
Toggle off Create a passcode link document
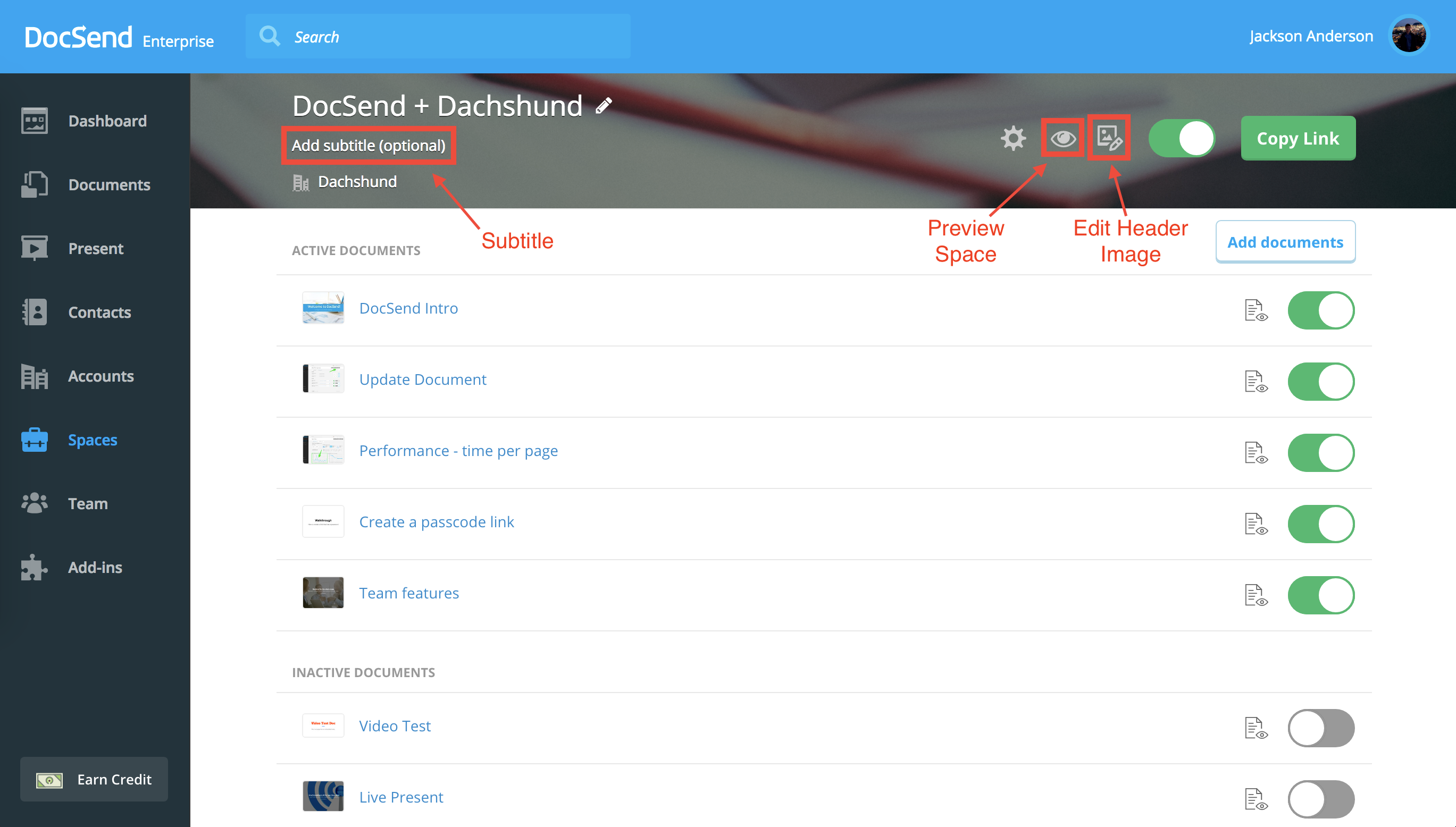(x=1321, y=524)
